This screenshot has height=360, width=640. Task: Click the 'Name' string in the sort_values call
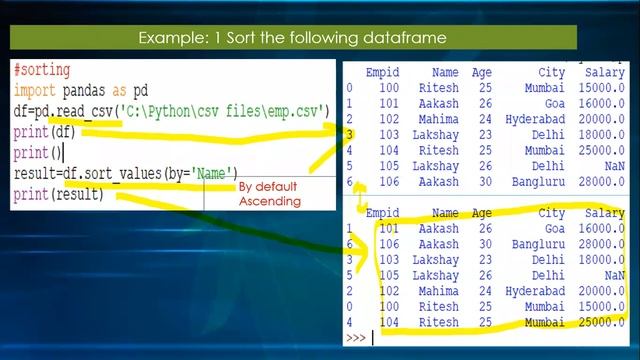coord(211,173)
